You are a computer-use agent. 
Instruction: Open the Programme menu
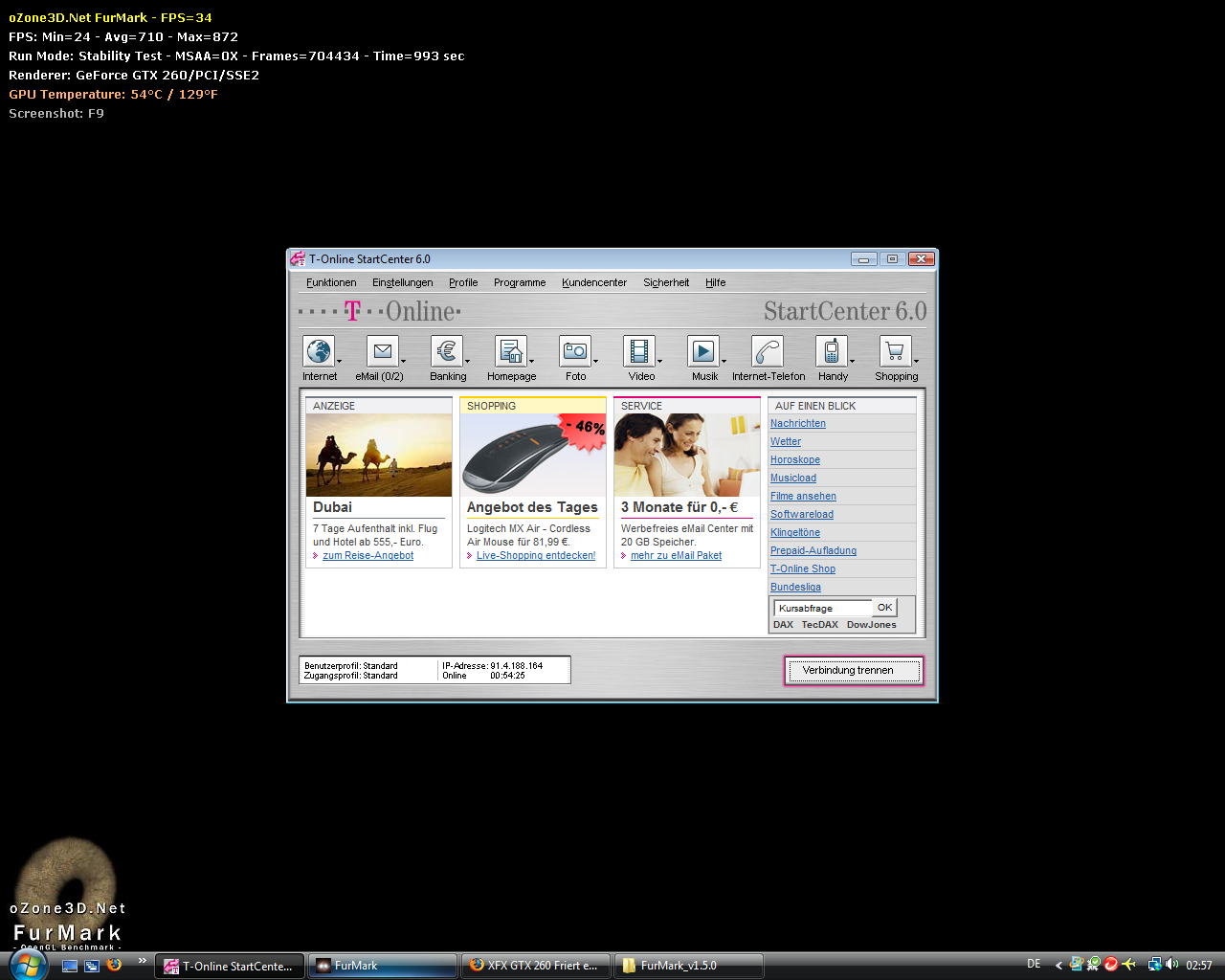click(x=520, y=282)
